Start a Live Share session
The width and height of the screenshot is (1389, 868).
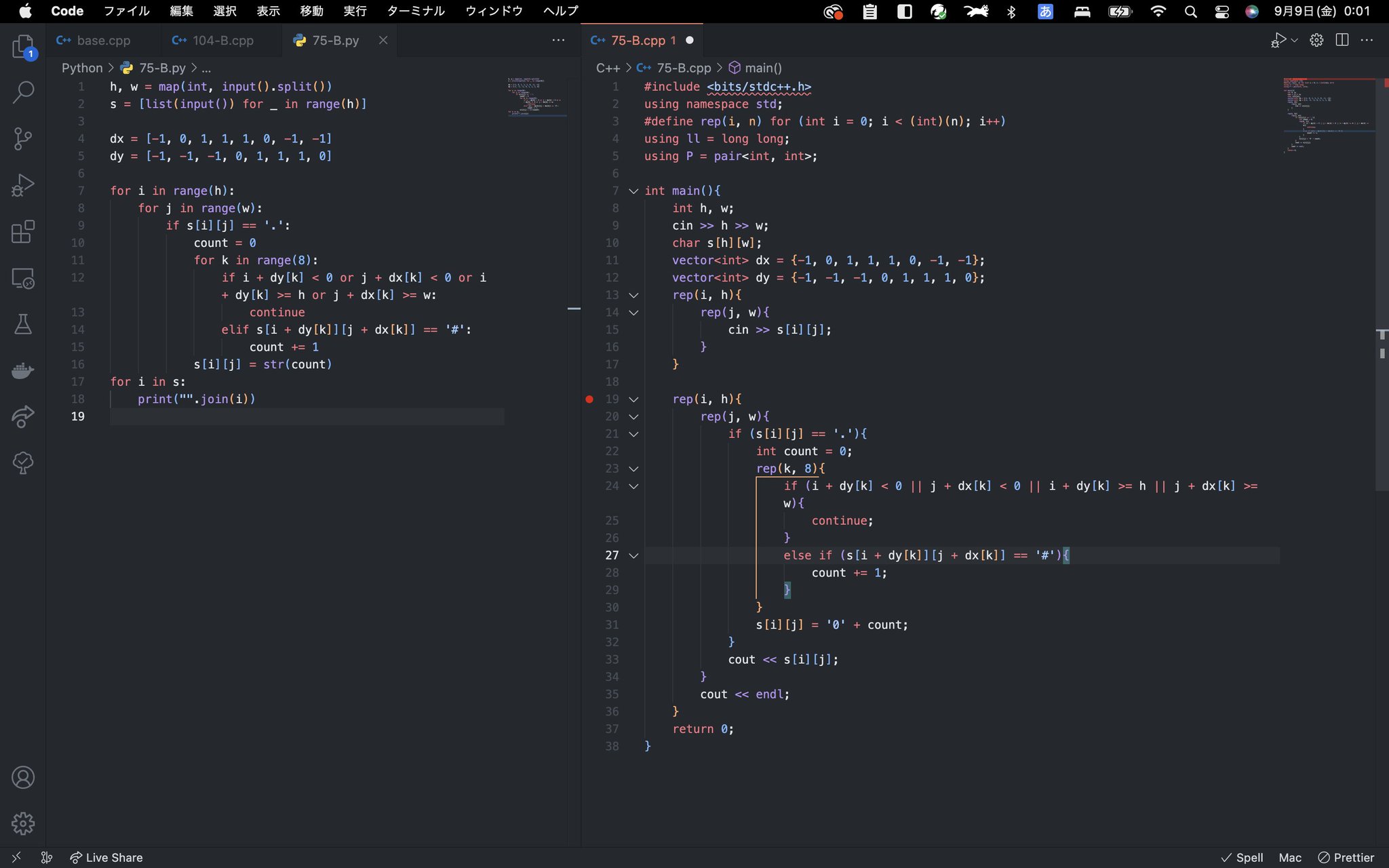click(x=106, y=857)
